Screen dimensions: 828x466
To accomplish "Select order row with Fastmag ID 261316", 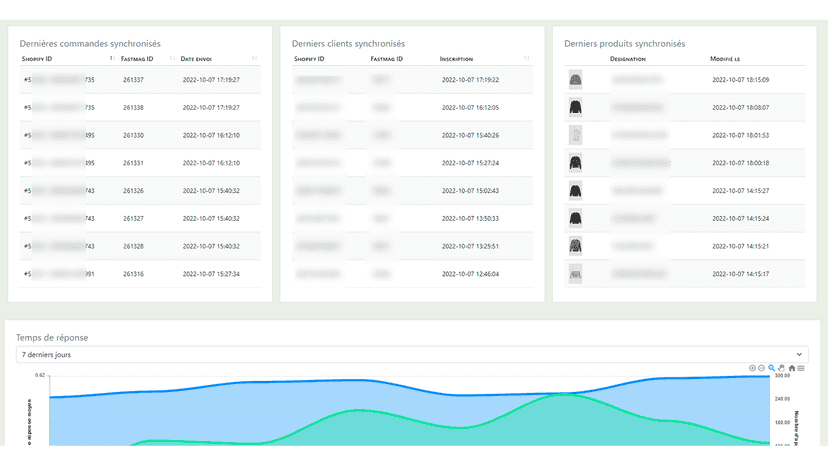I will pyautogui.click(x=140, y=274).
